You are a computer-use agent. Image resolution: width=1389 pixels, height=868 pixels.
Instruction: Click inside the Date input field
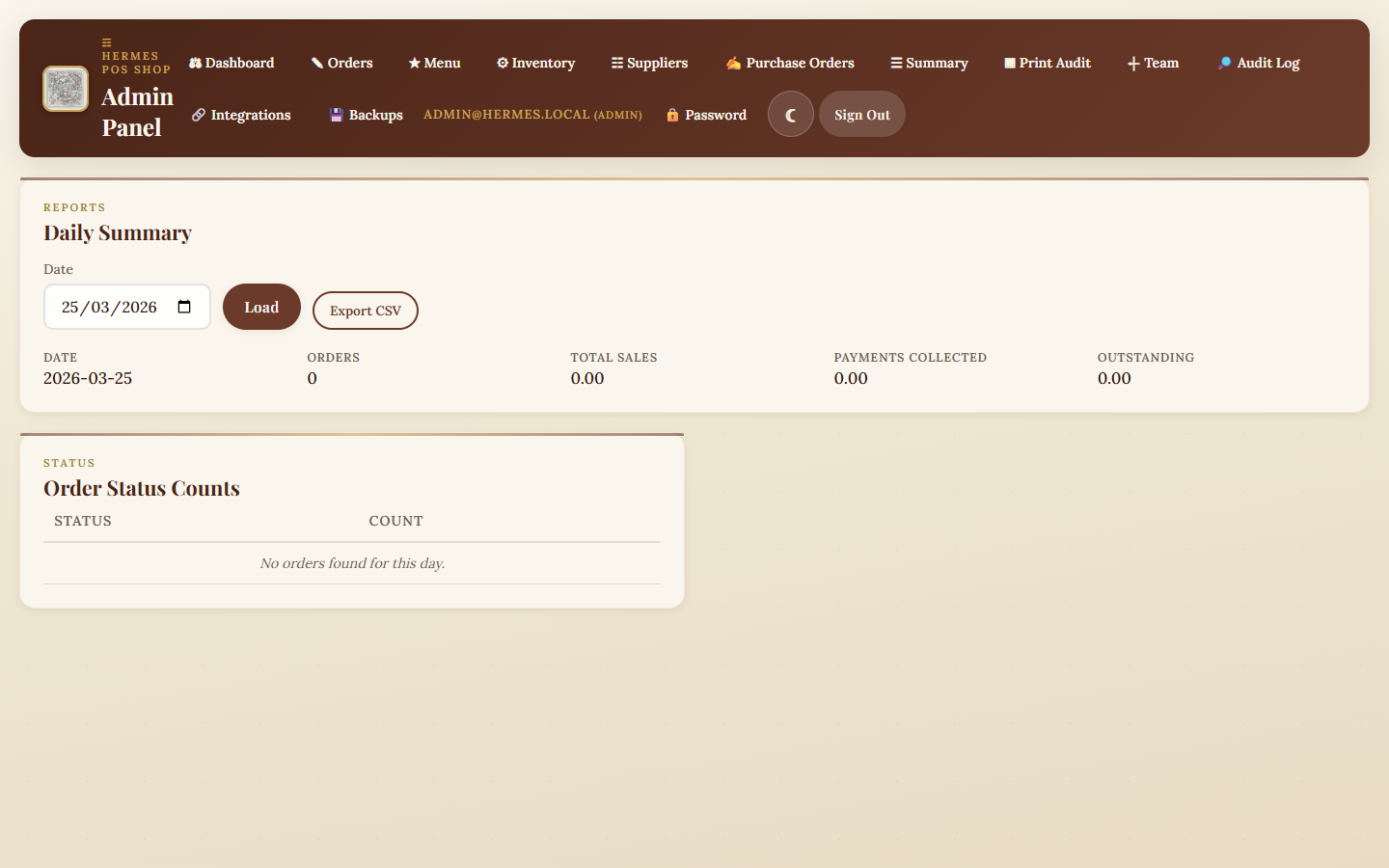pos(108,307)
